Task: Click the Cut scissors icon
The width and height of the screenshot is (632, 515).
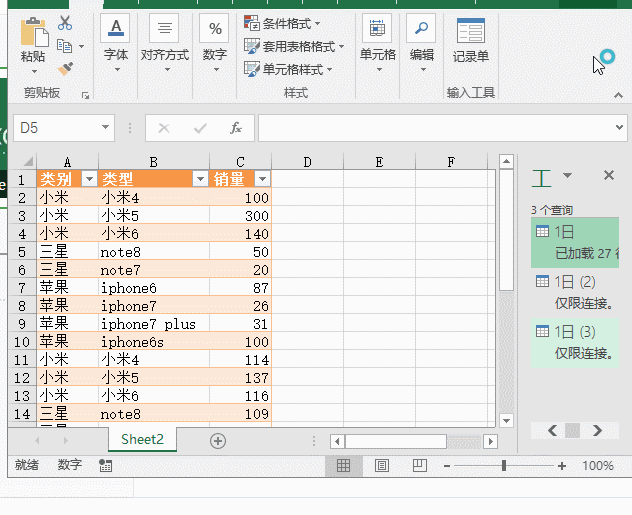Action: tap(64, 23)
